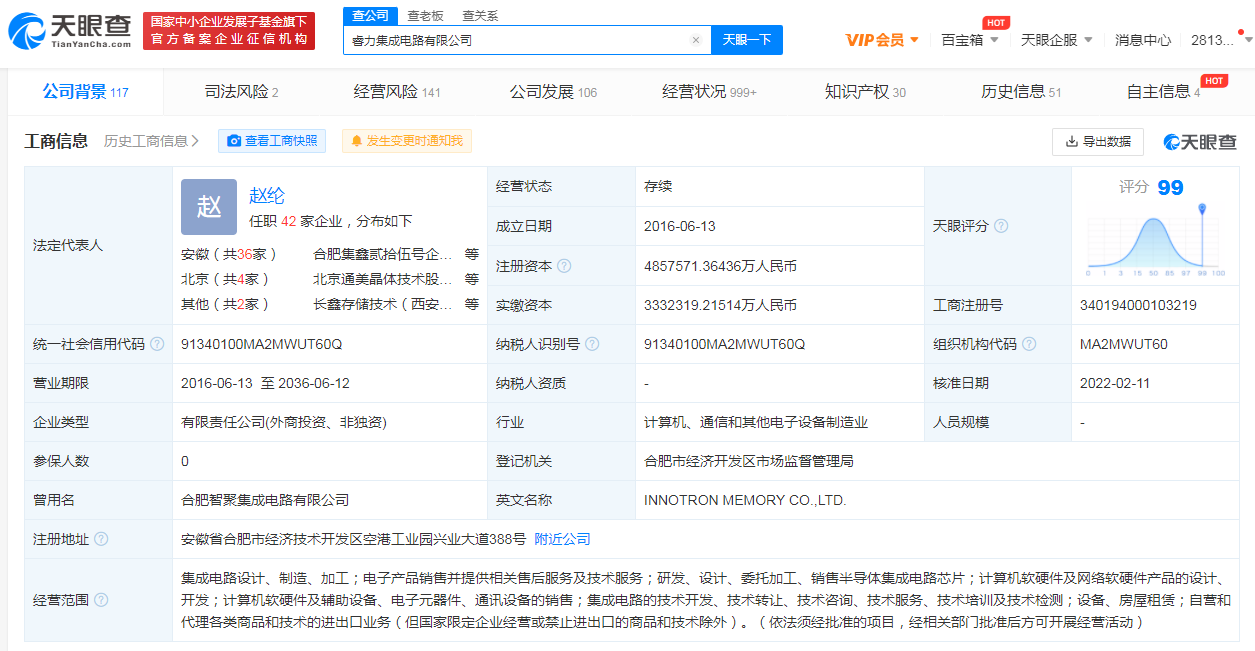Click the 发生变更时通知我 notification button
The height and width of the screenshot is (651, 1255).
406,141
